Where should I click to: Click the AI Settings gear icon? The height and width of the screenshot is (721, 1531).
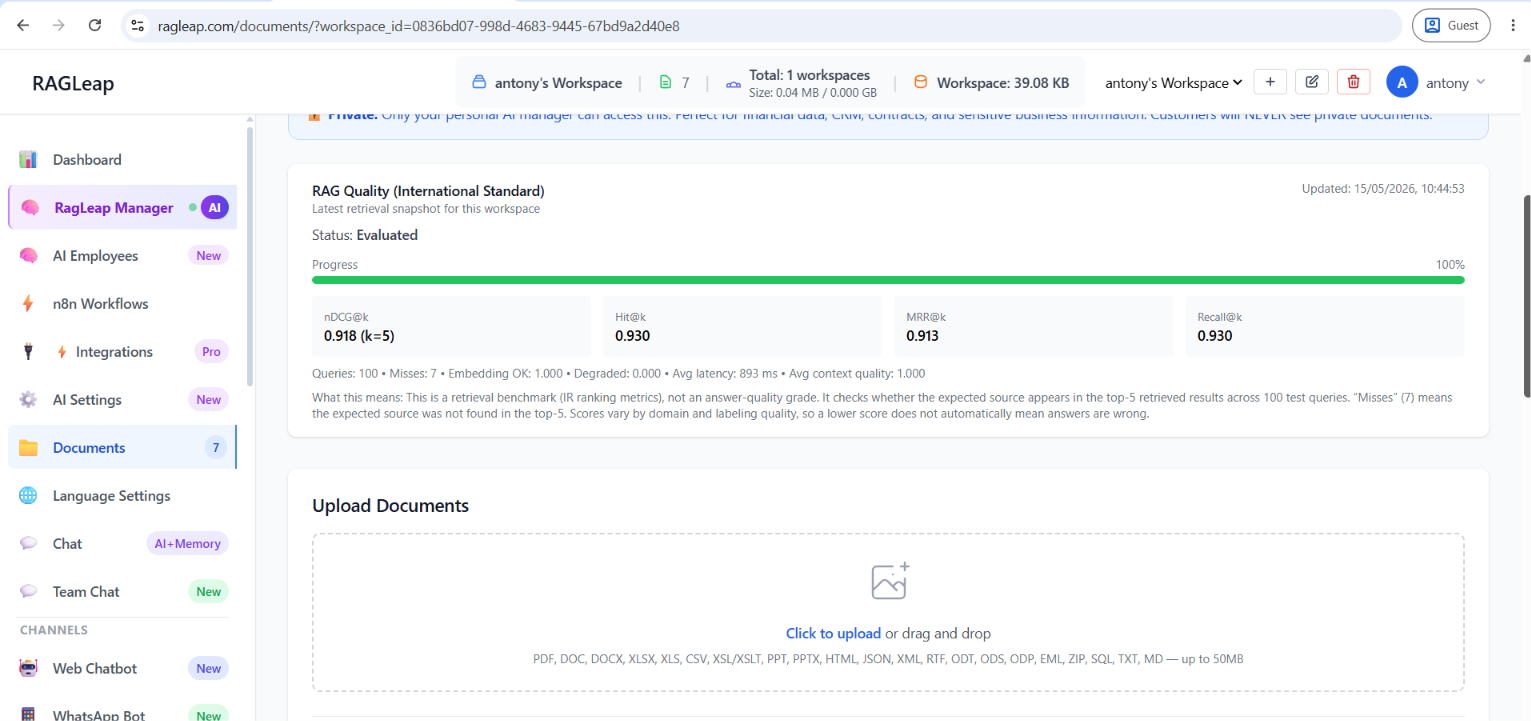click(x=29, y=400)
